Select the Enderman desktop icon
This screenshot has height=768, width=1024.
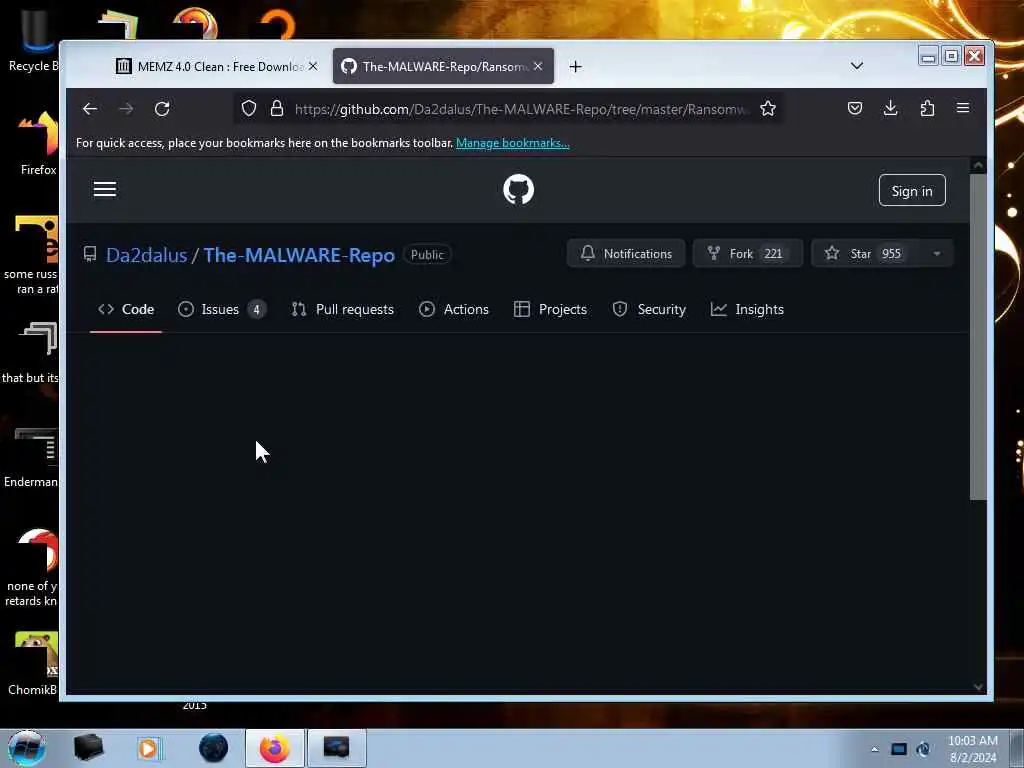click(33, 457)
